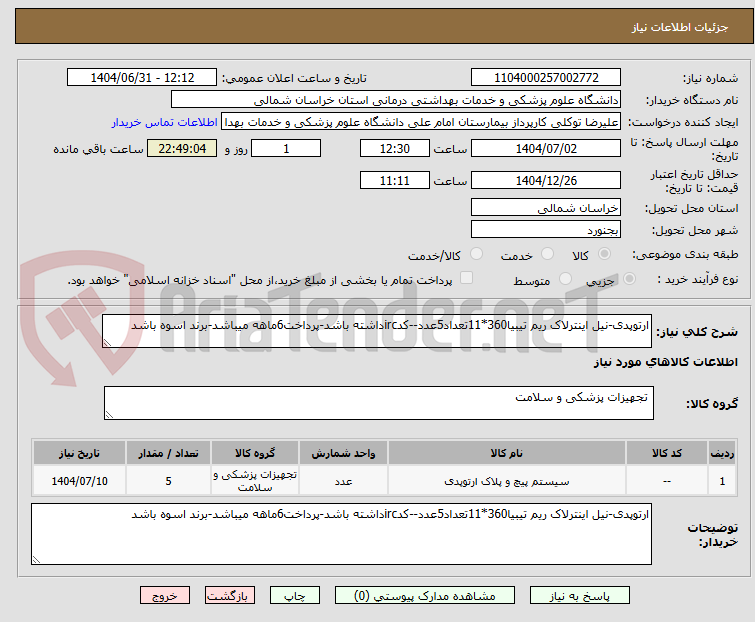Click the گروه کالا column header

coord(255,453)
